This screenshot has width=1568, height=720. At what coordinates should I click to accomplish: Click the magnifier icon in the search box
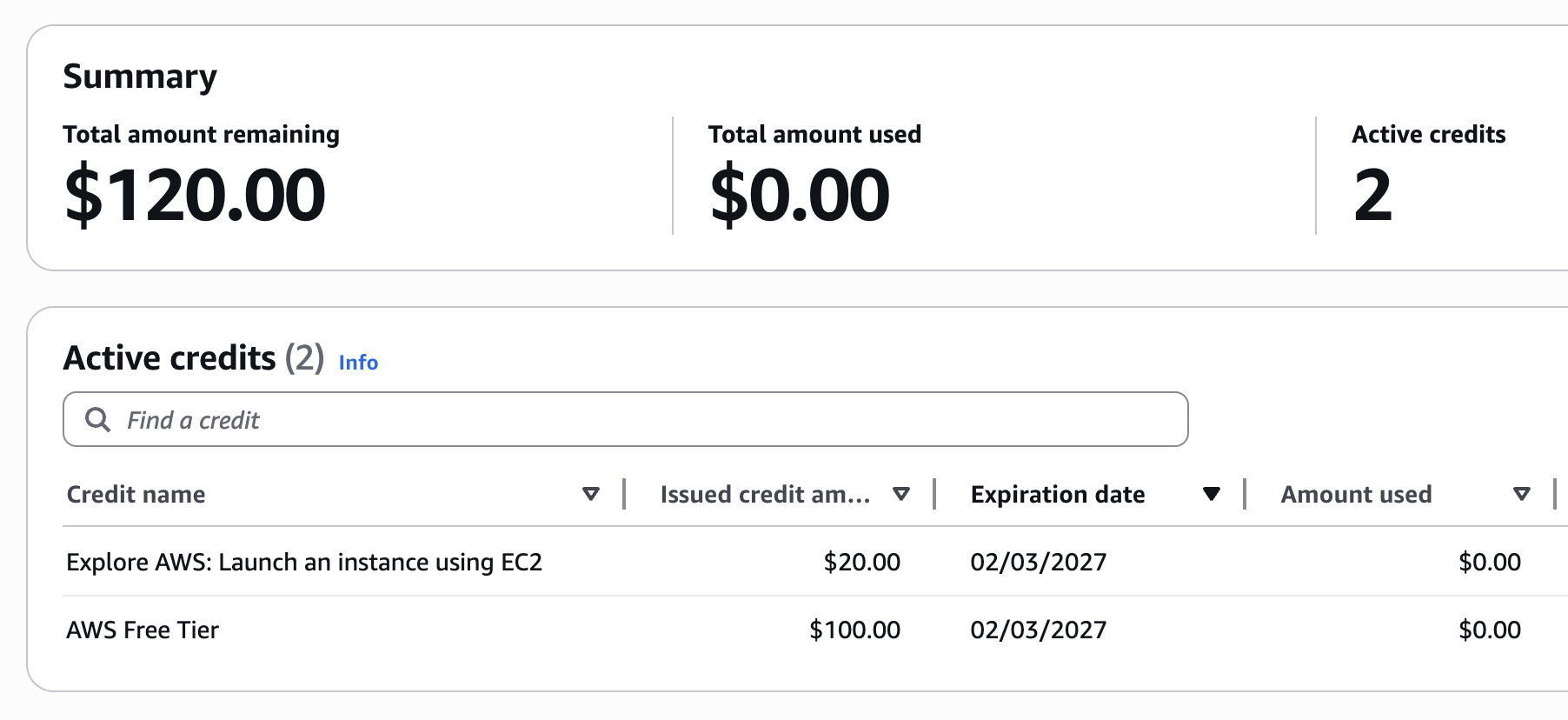click(x=97, y=420)
